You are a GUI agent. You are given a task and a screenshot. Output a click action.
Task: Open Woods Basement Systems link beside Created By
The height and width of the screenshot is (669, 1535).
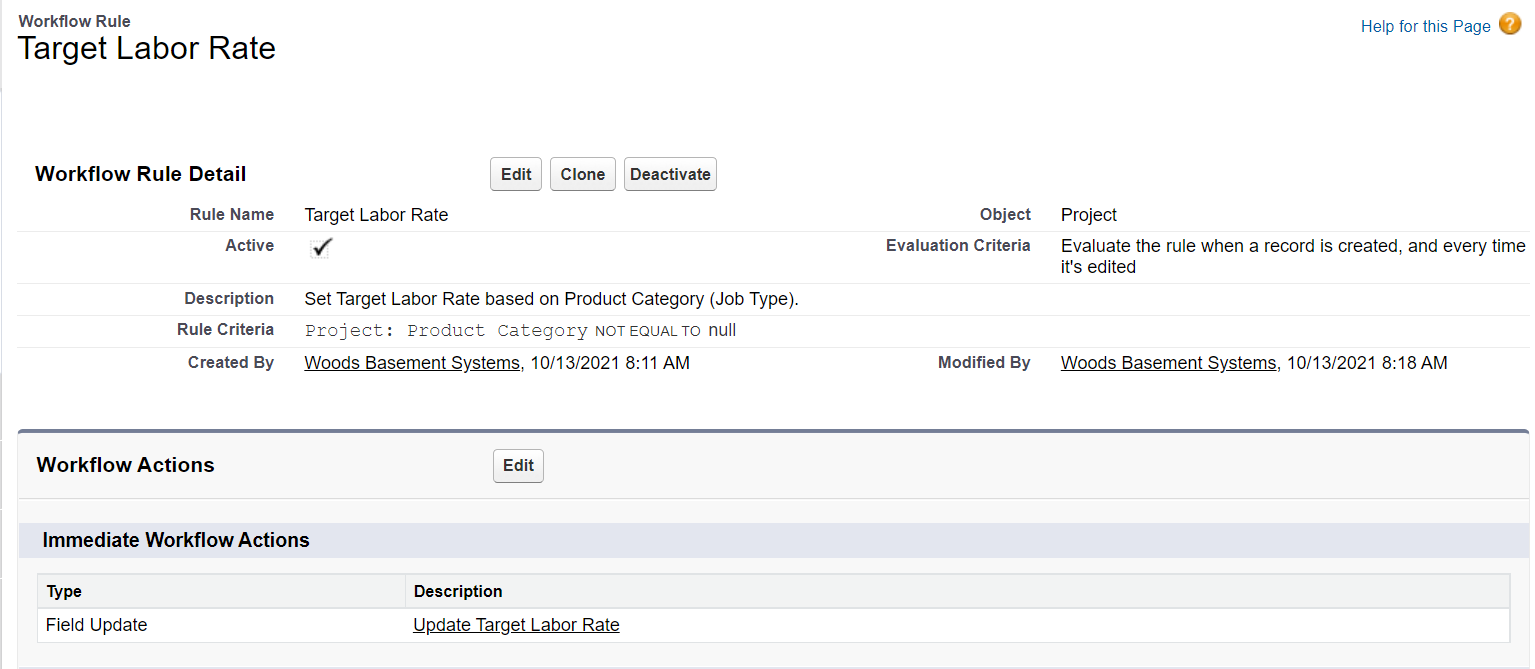412,363
